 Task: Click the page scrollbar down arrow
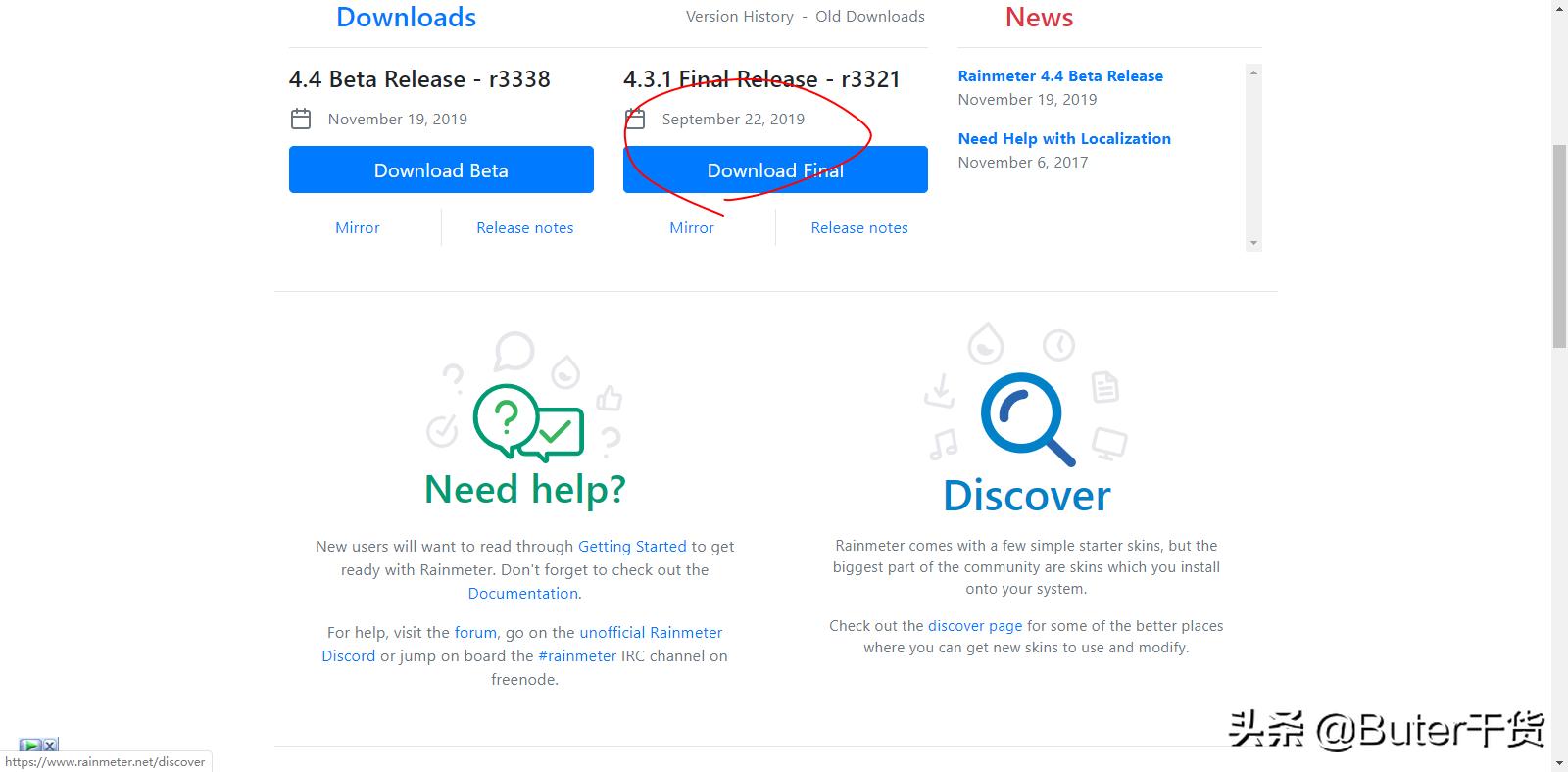point(1559,763)
